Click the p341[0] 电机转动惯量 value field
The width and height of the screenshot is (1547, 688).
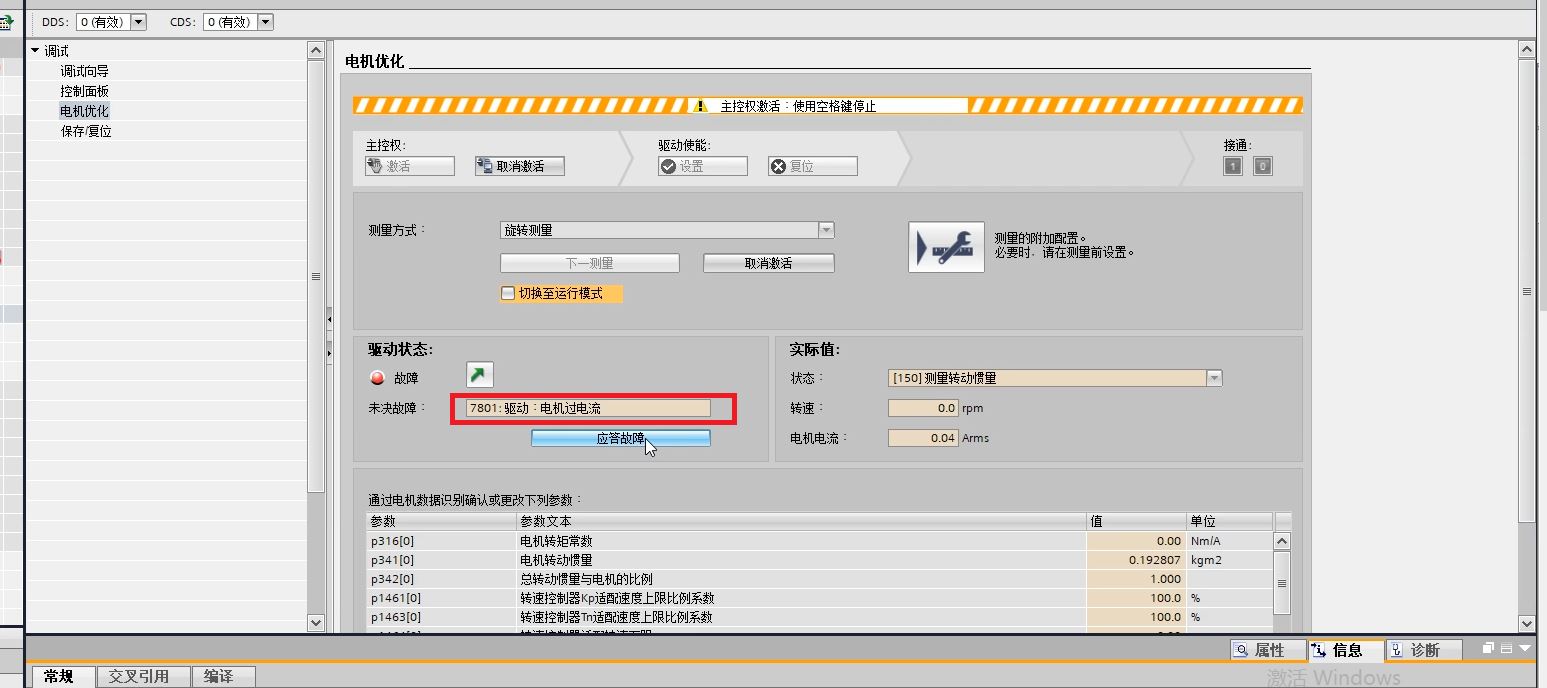[x=1134, y=560]
